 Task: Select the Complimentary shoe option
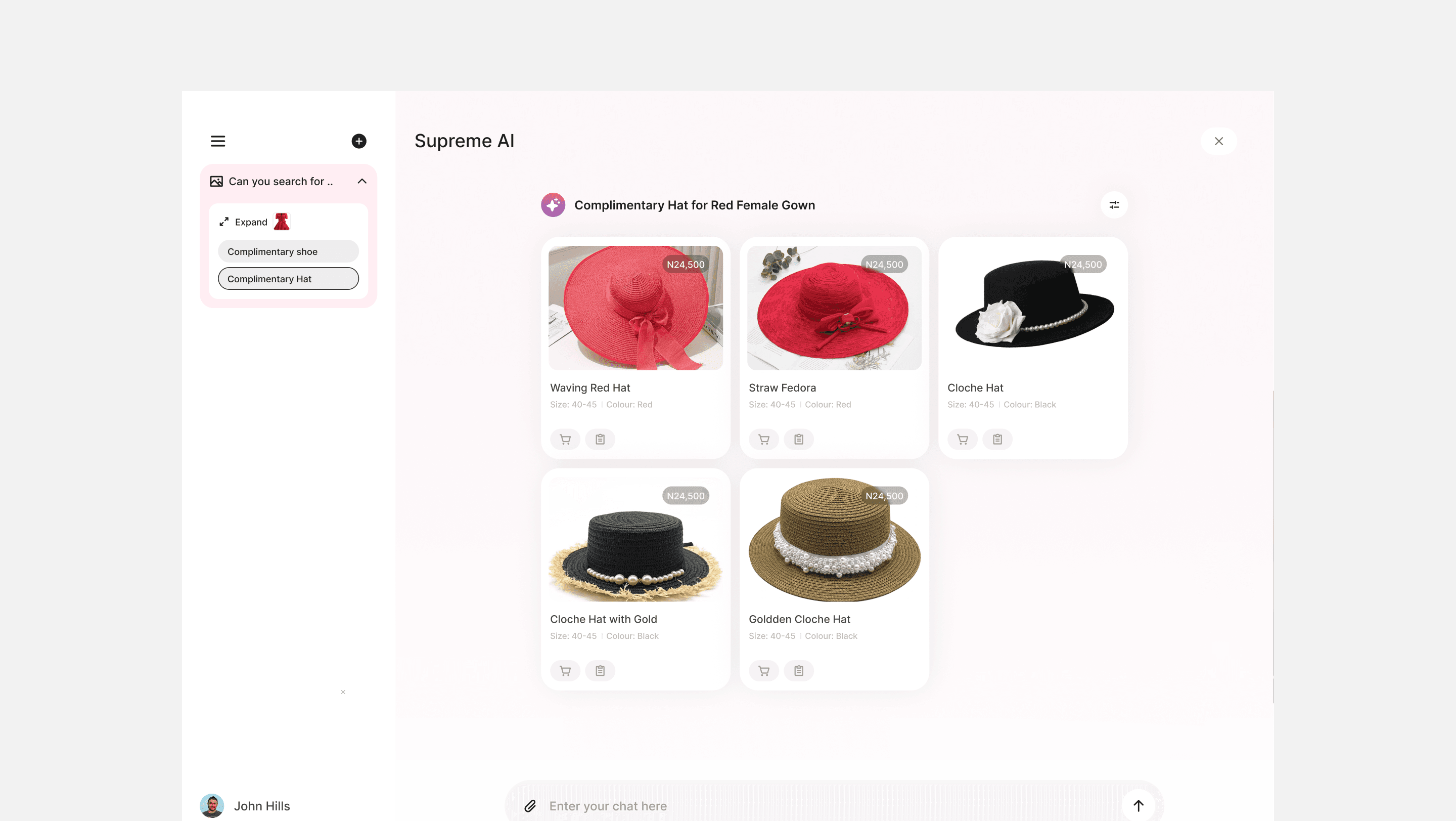288,251
